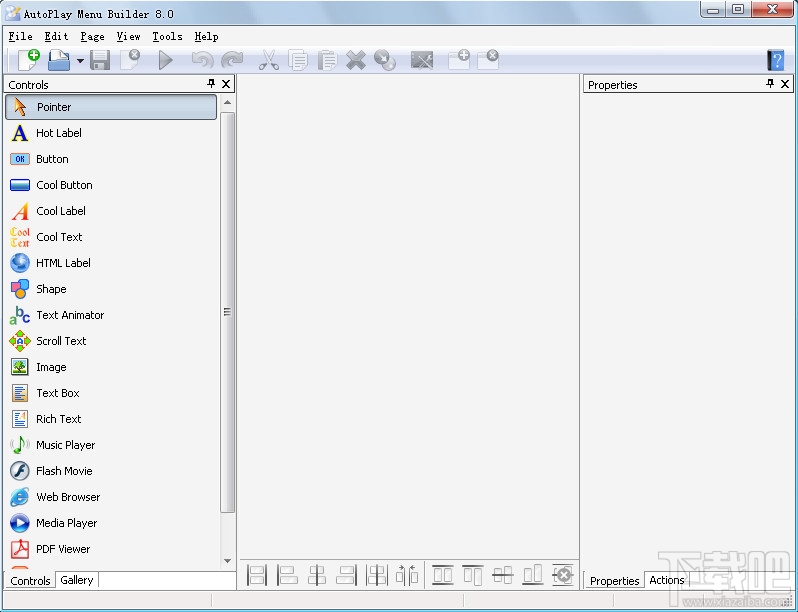The width and height of the screenshot is (798, 612).
Task: Select the HTML Label control
Action: (x=111, y=263)
